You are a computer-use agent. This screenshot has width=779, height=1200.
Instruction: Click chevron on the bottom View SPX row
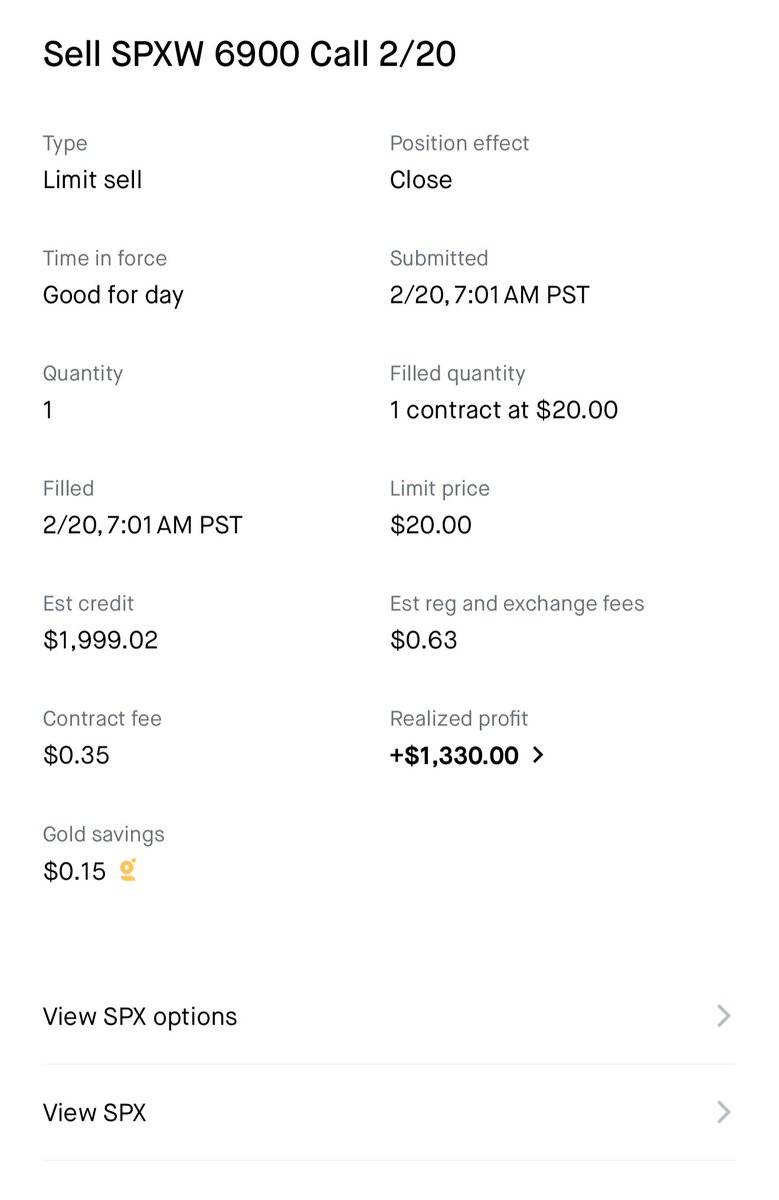pyautogui.click(x=724, y=1112)
